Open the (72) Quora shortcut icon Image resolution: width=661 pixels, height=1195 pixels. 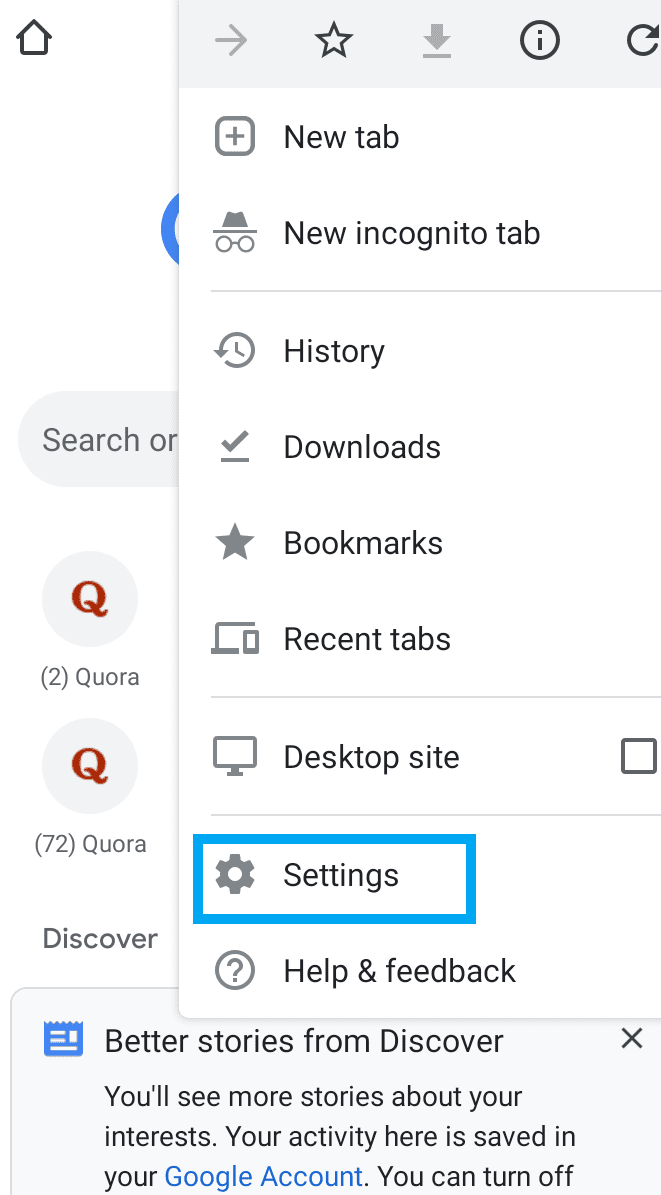point(90,766)
